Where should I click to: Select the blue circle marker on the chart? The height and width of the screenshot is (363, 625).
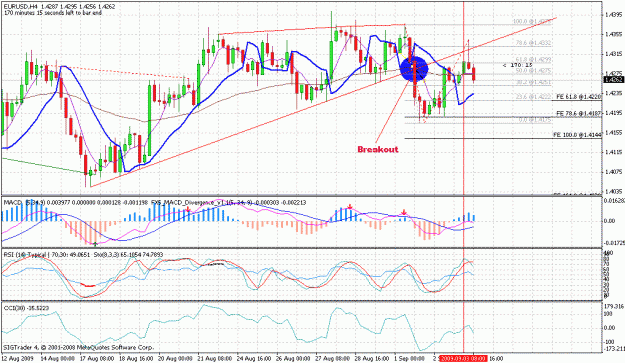click(x=414, y=69)
